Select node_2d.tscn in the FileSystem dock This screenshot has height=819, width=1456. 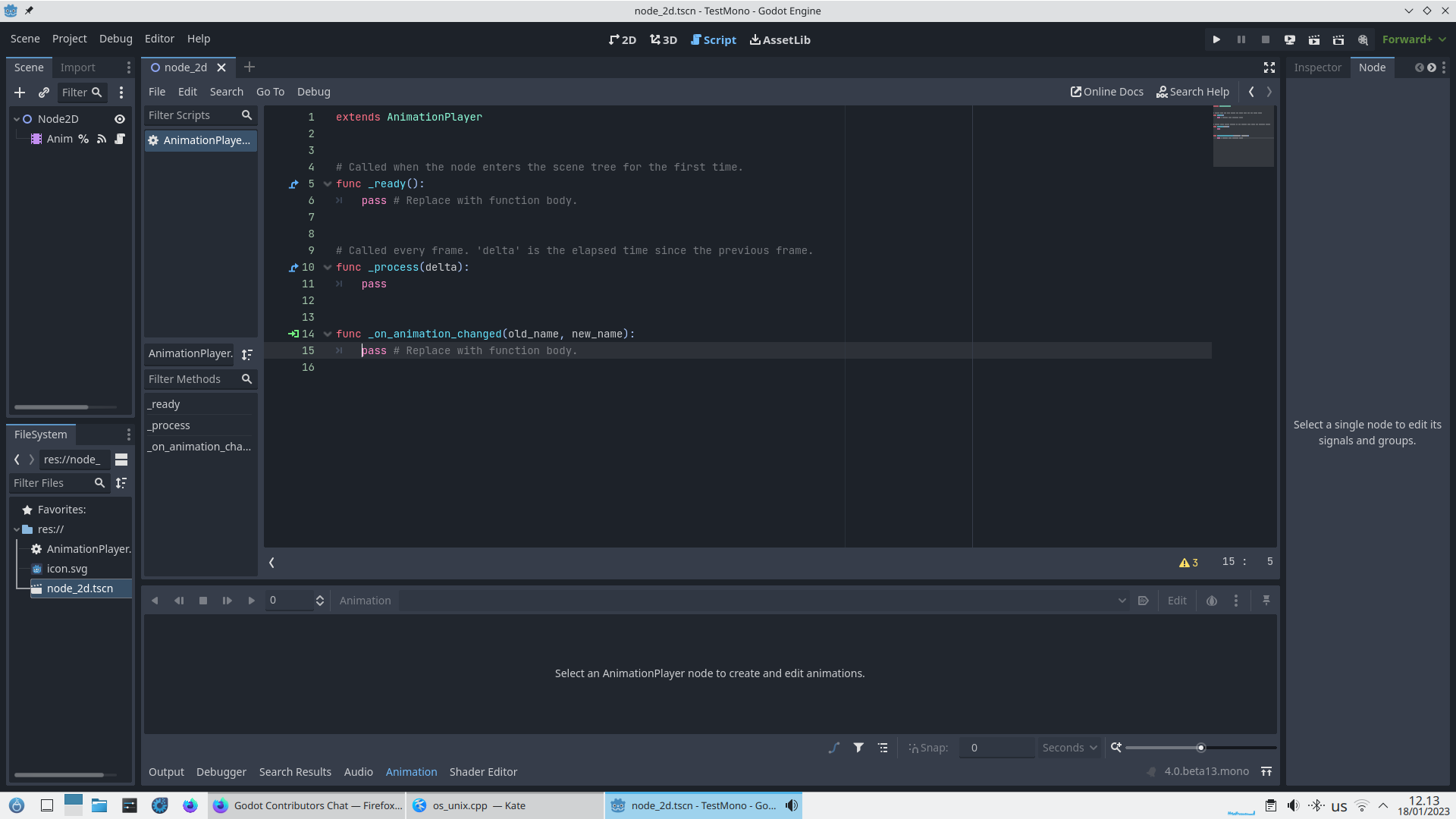pos(80,588)
